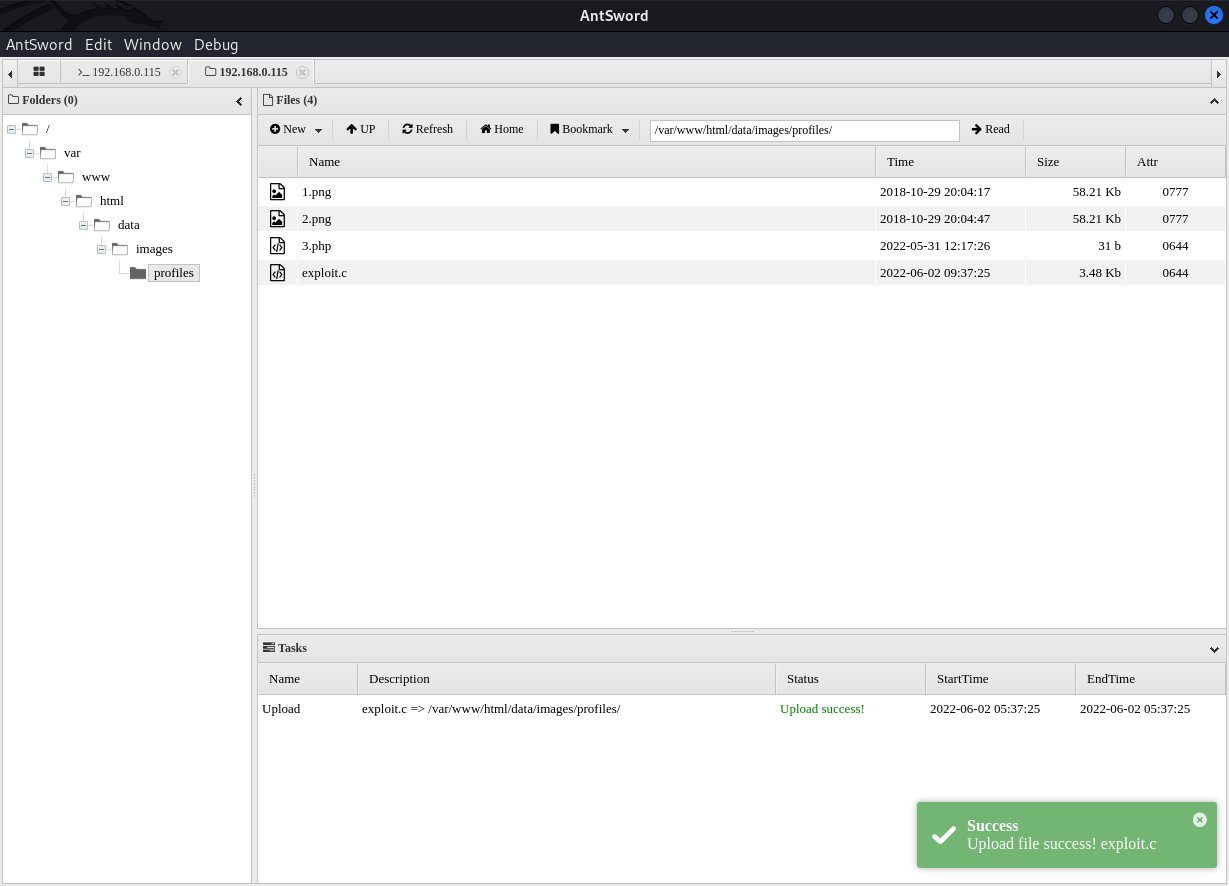Select the html folder in tree

pos(112,201)
